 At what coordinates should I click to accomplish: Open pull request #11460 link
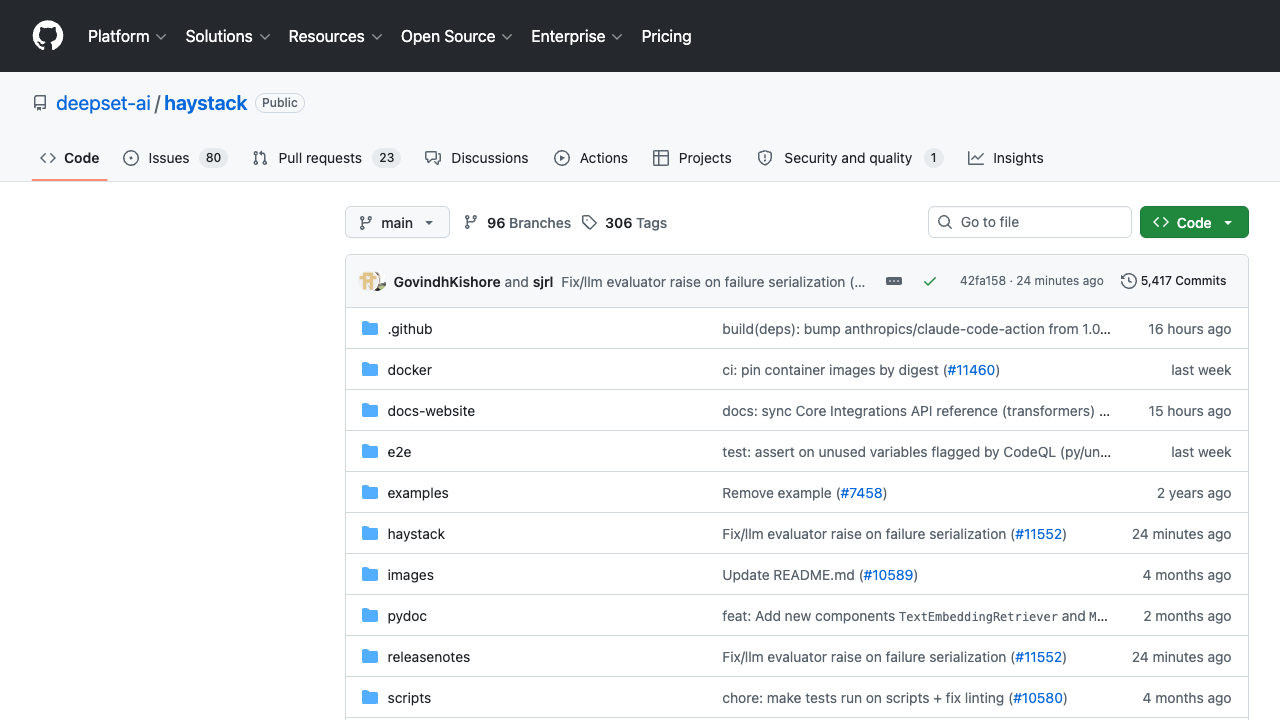pos(971,370)
